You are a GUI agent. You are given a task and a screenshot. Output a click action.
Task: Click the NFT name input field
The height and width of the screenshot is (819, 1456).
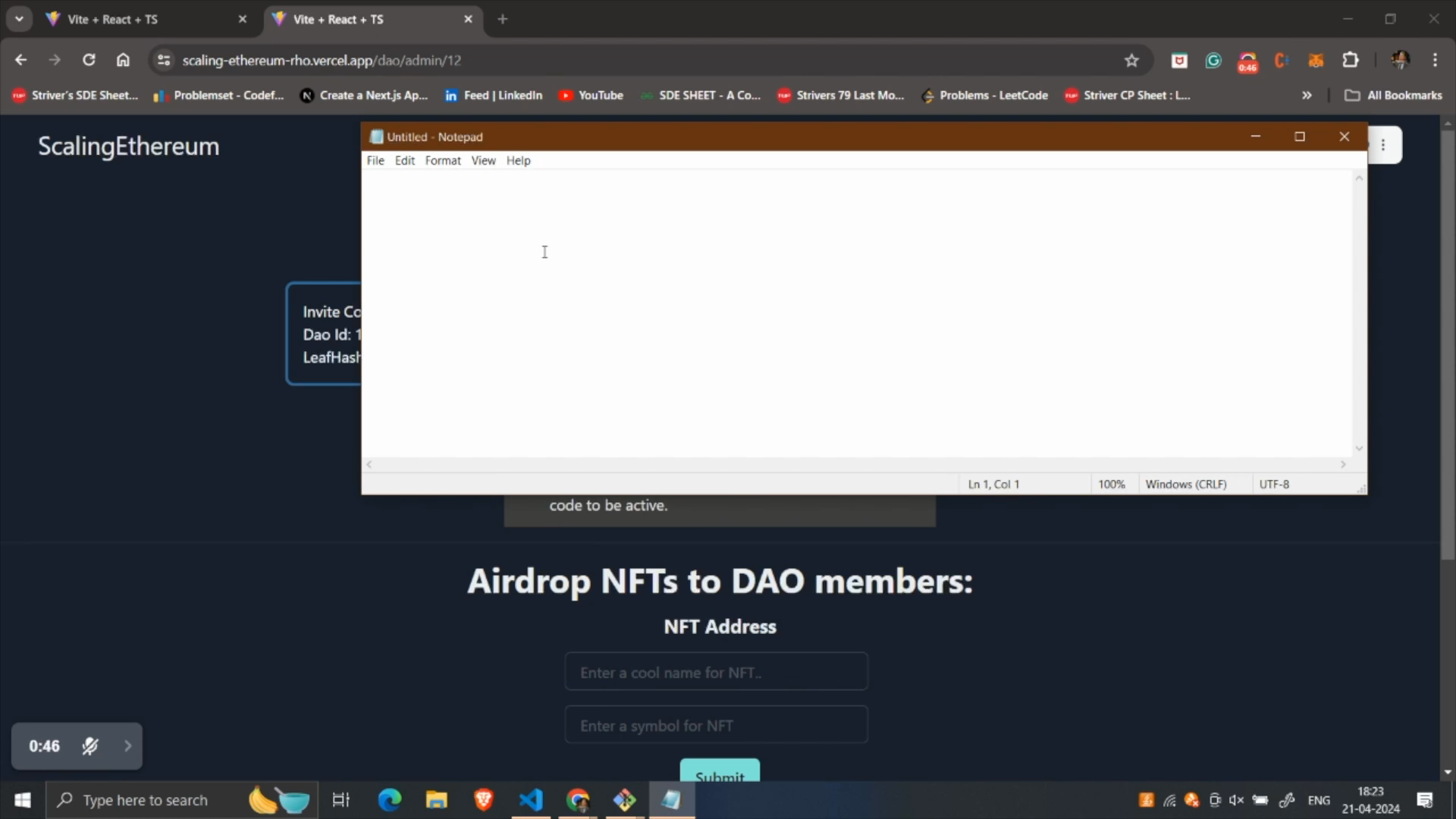pos(716,672)
